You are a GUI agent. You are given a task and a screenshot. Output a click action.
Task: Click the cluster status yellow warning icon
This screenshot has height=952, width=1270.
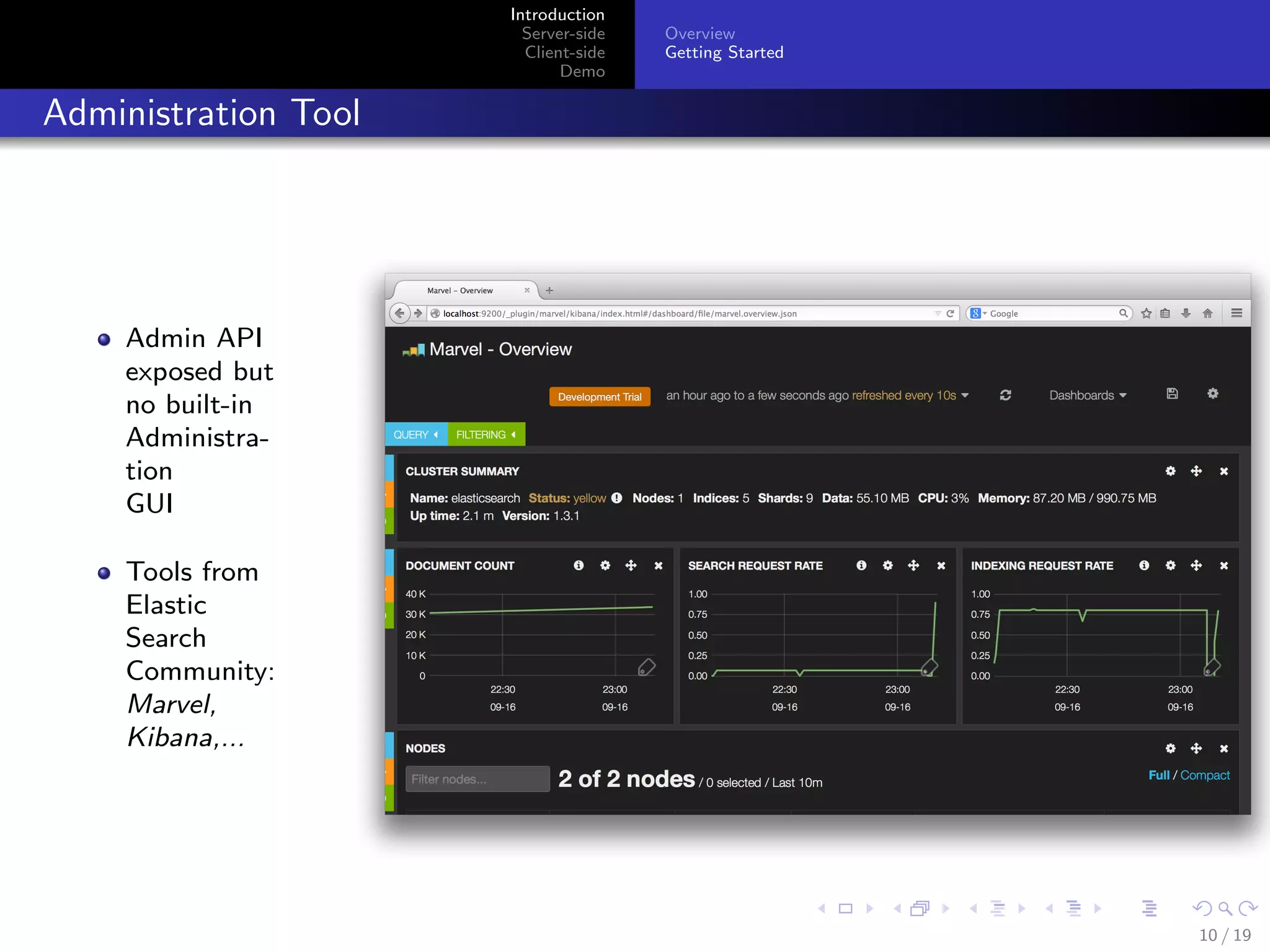[616, 498]
